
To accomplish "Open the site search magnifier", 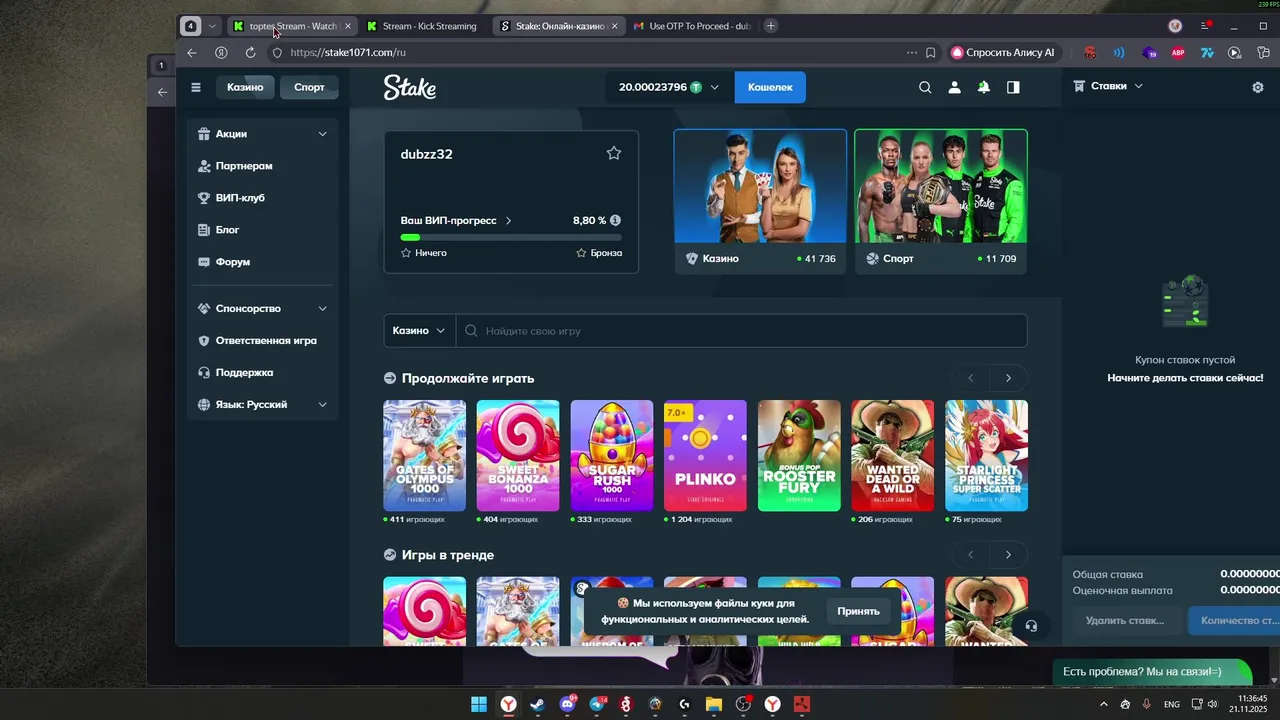I will coord(925,87).
